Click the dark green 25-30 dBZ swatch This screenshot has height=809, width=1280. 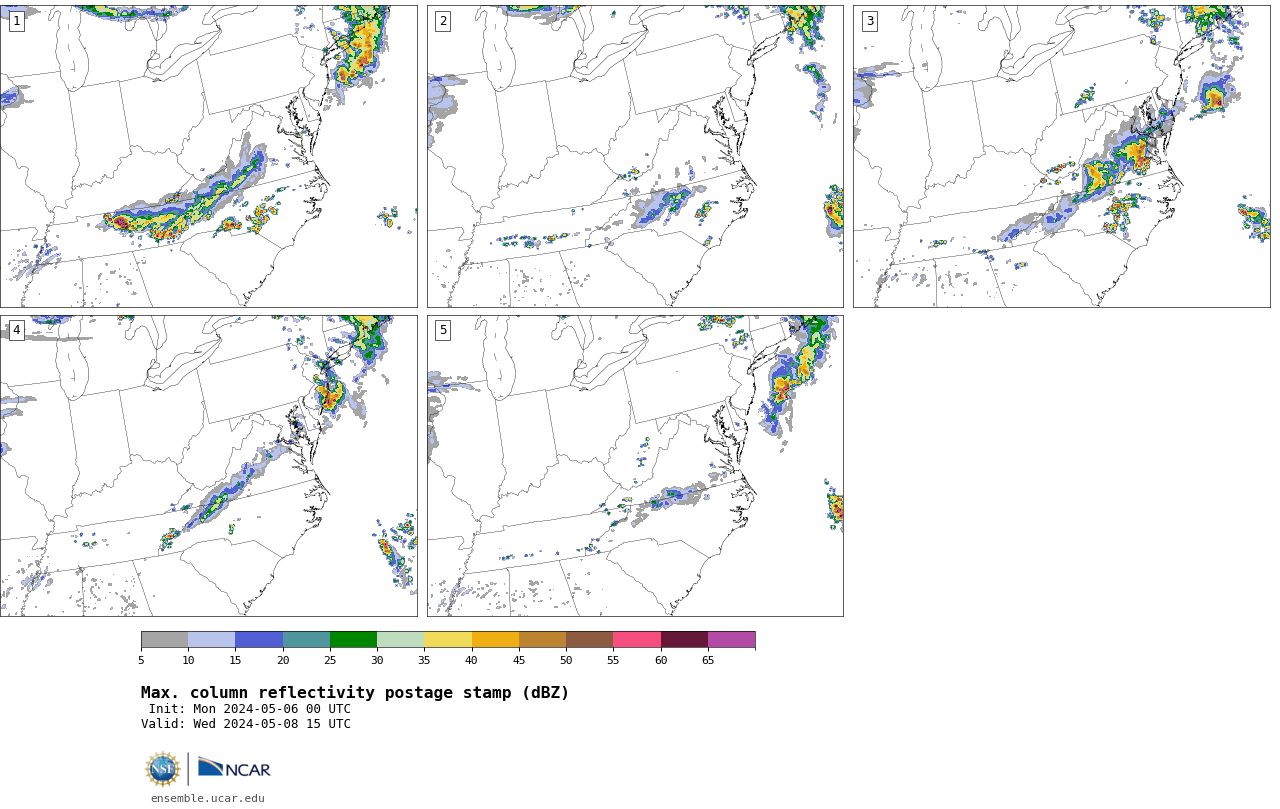[353, 640]
